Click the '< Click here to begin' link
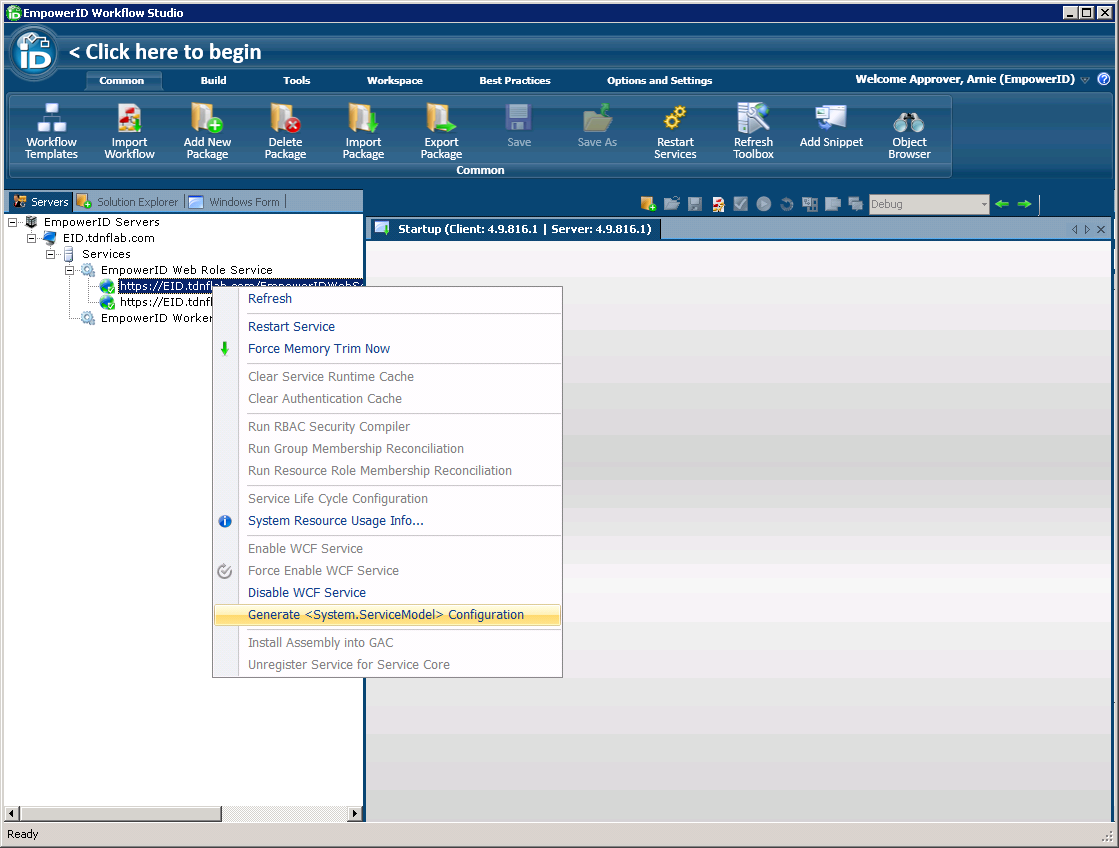Viewport: 1119px width, 848px height. click(165, 52)
